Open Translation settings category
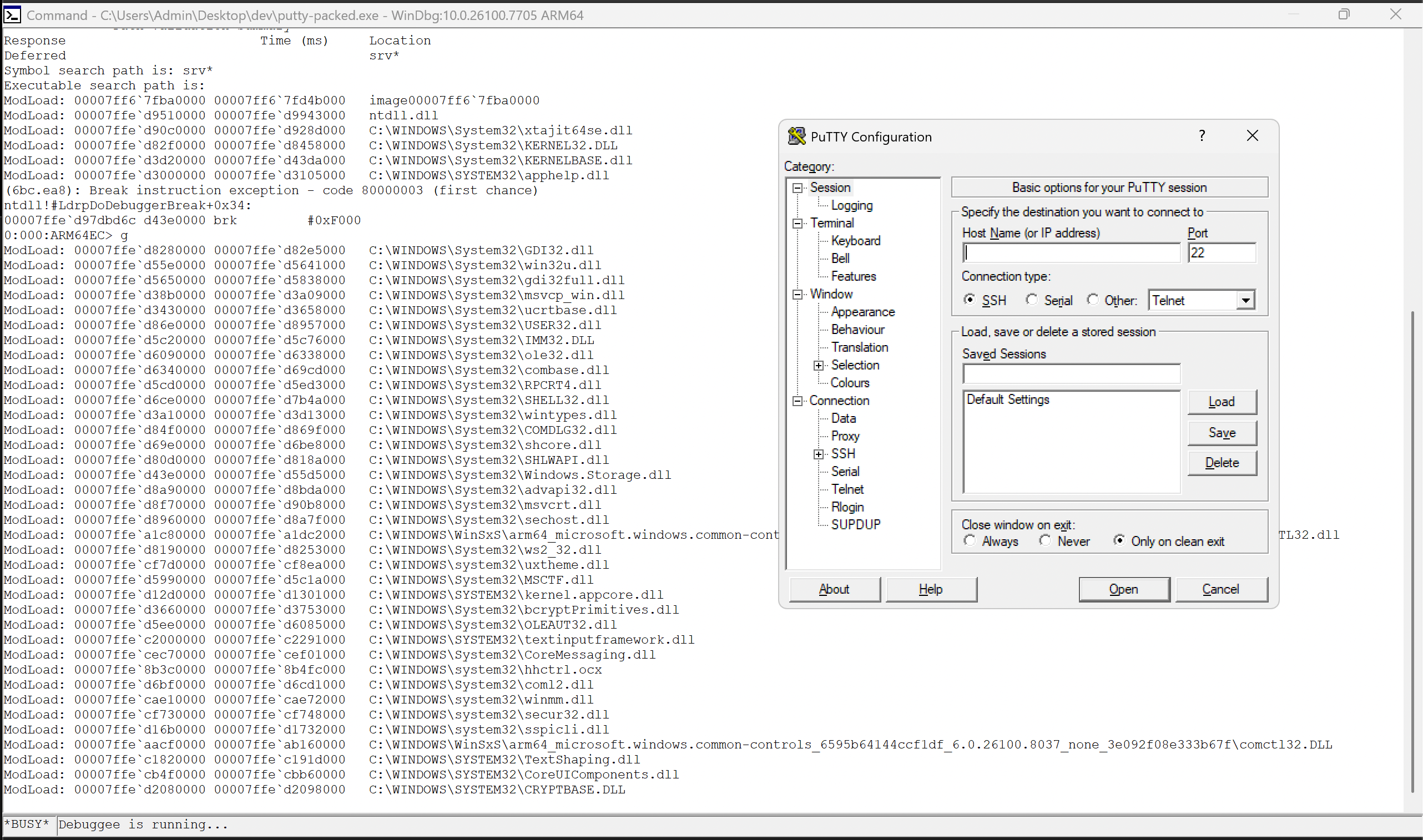Screen dimensions: 1423x840 [859, 347]
